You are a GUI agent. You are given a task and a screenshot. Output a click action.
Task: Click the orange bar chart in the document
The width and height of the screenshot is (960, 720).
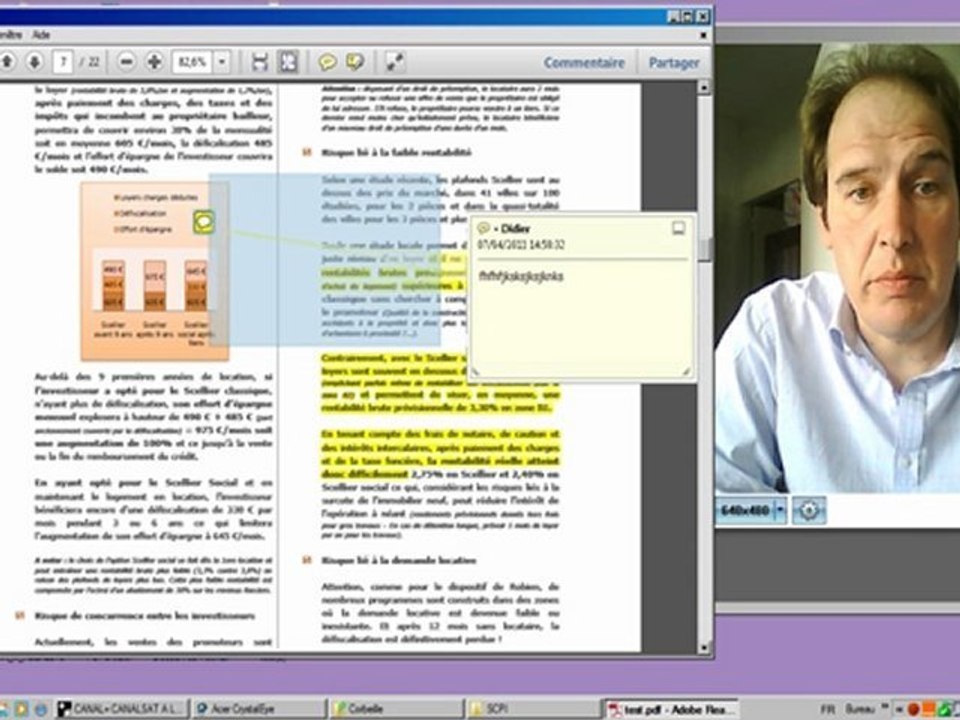click(x=155, y=271)
